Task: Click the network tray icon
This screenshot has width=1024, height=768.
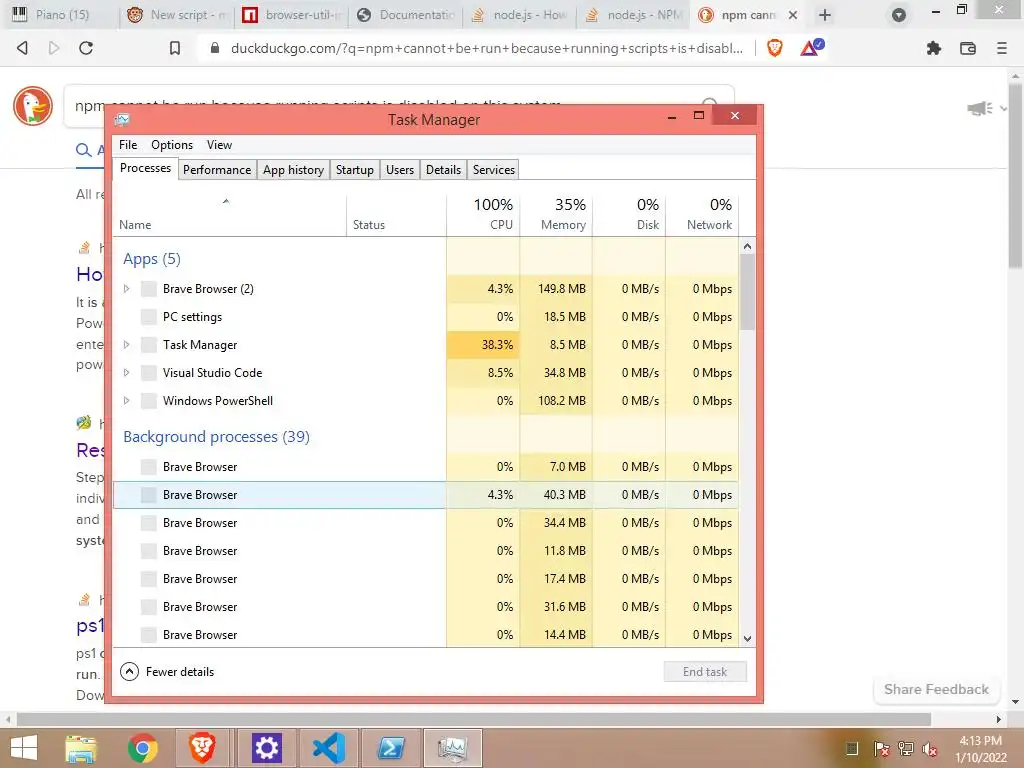Action: [x=905, y=748]
